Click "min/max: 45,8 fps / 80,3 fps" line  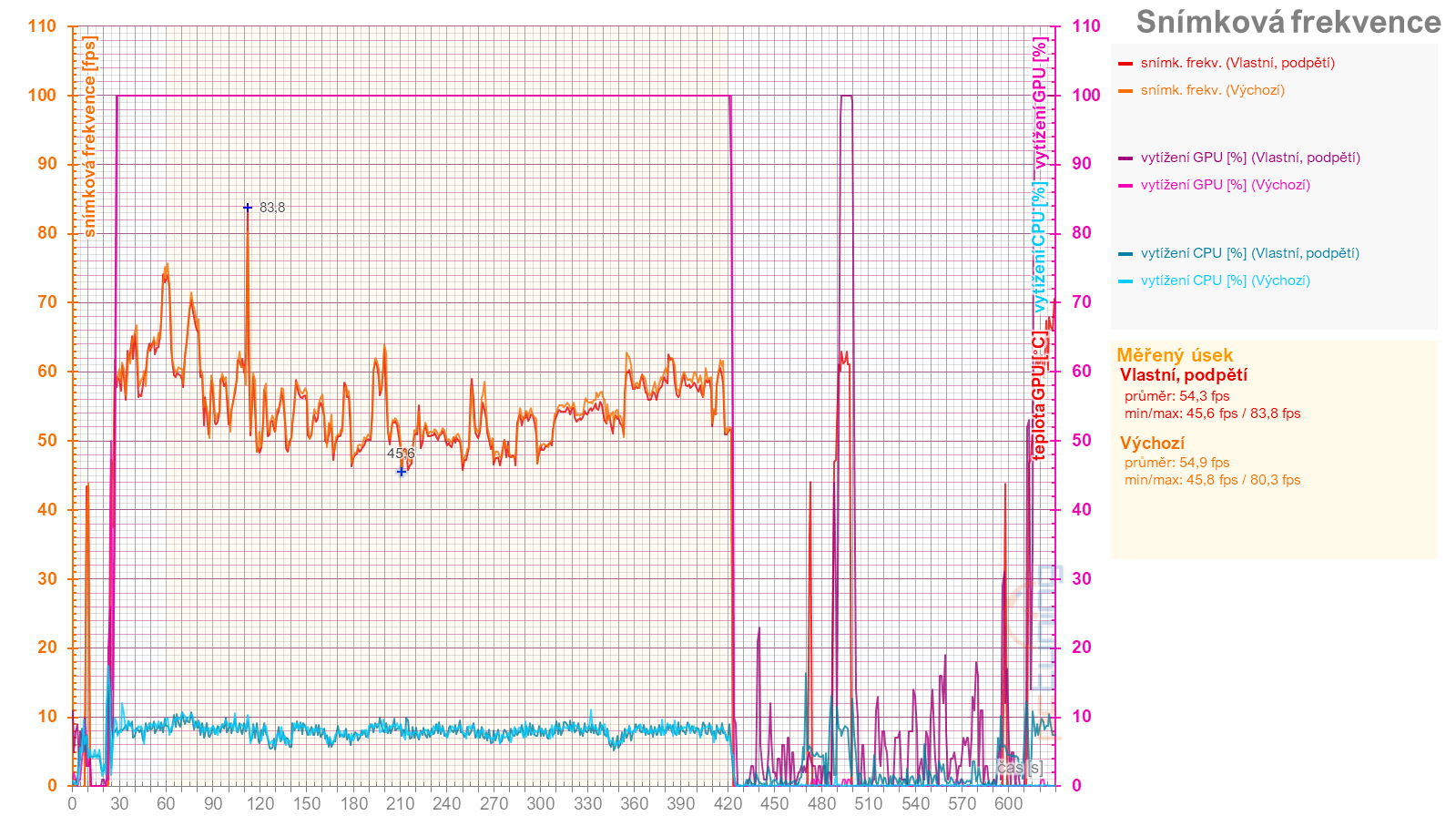[1212, 480]
